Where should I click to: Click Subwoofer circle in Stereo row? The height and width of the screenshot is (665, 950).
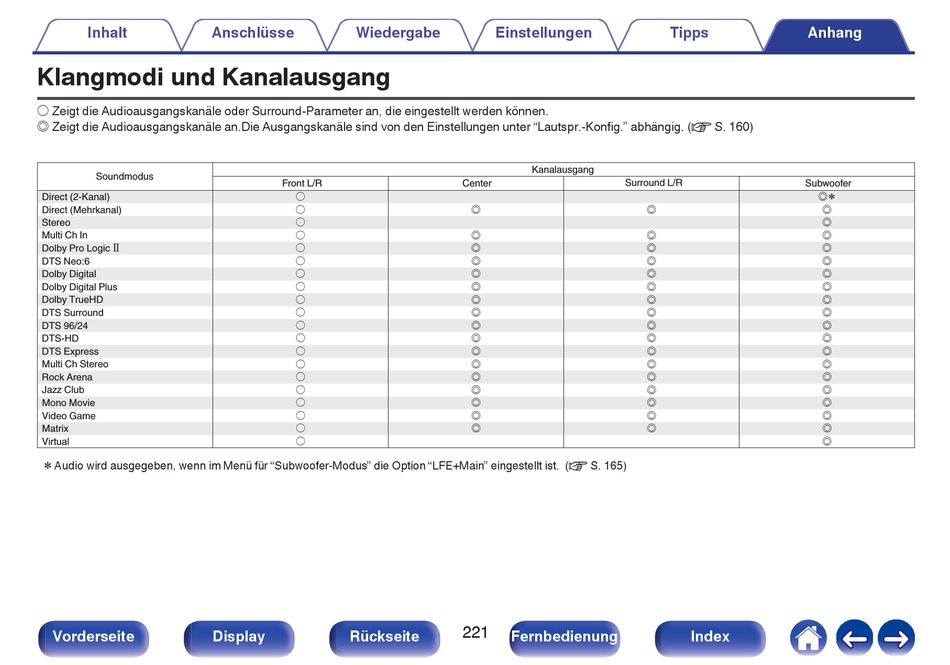tap(827, 222)
